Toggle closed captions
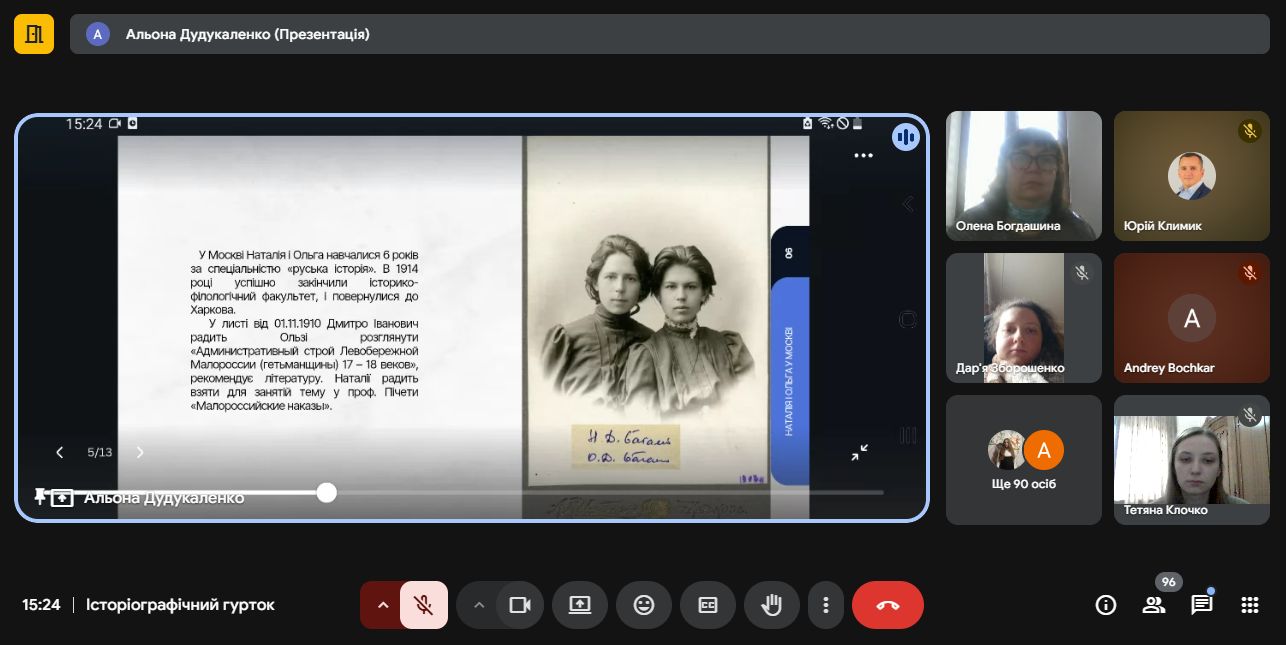 (708, 605)
